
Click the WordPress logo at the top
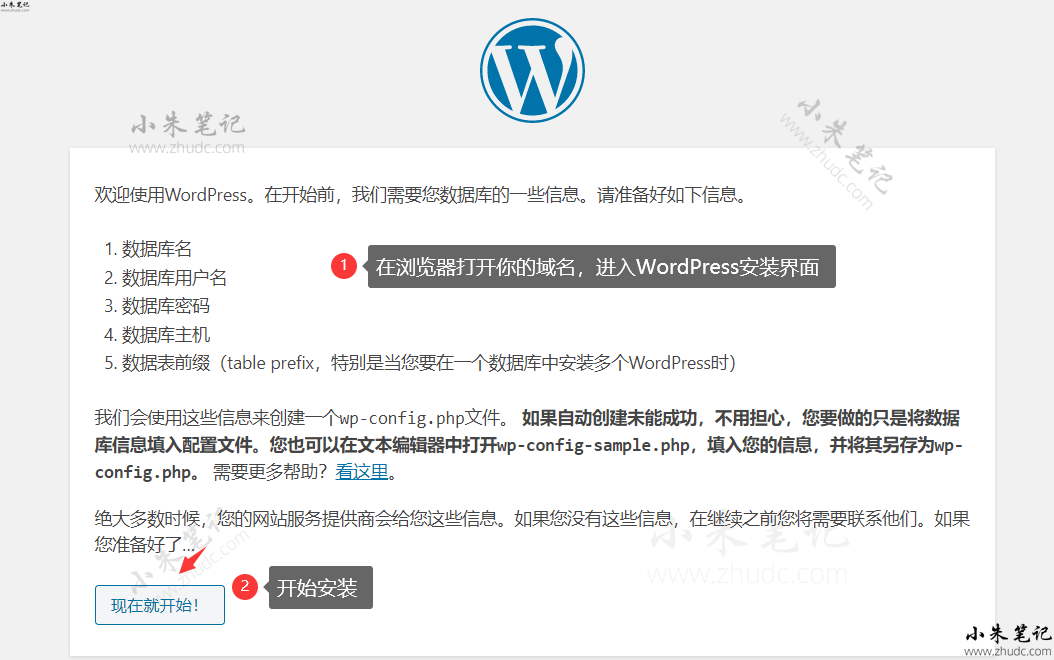[x=531, y=68]
